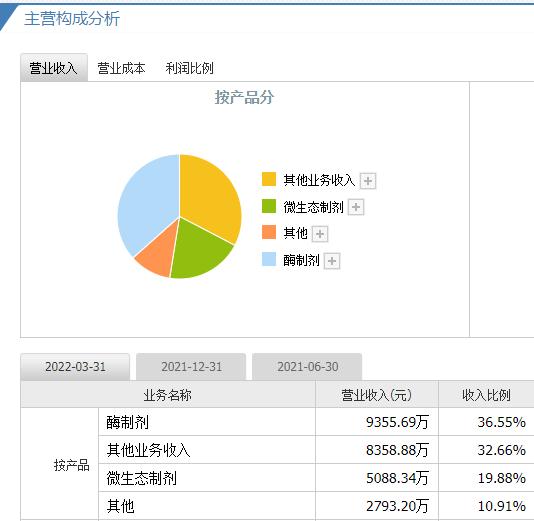Select the 2021-06-30 date tab
The image size is (534, 521).
[x=307, y=367]
